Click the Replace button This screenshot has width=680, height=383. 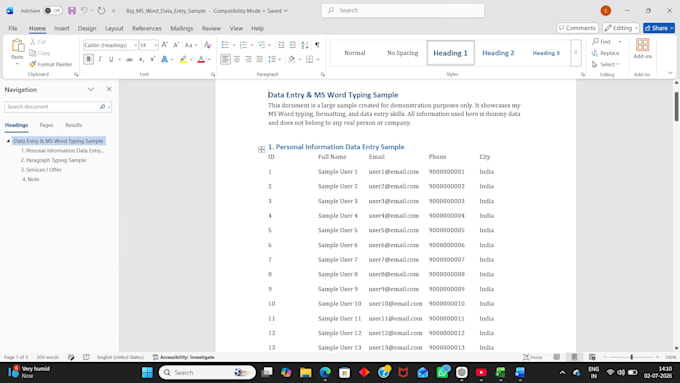pyautogui.click(x=605, y=53)
